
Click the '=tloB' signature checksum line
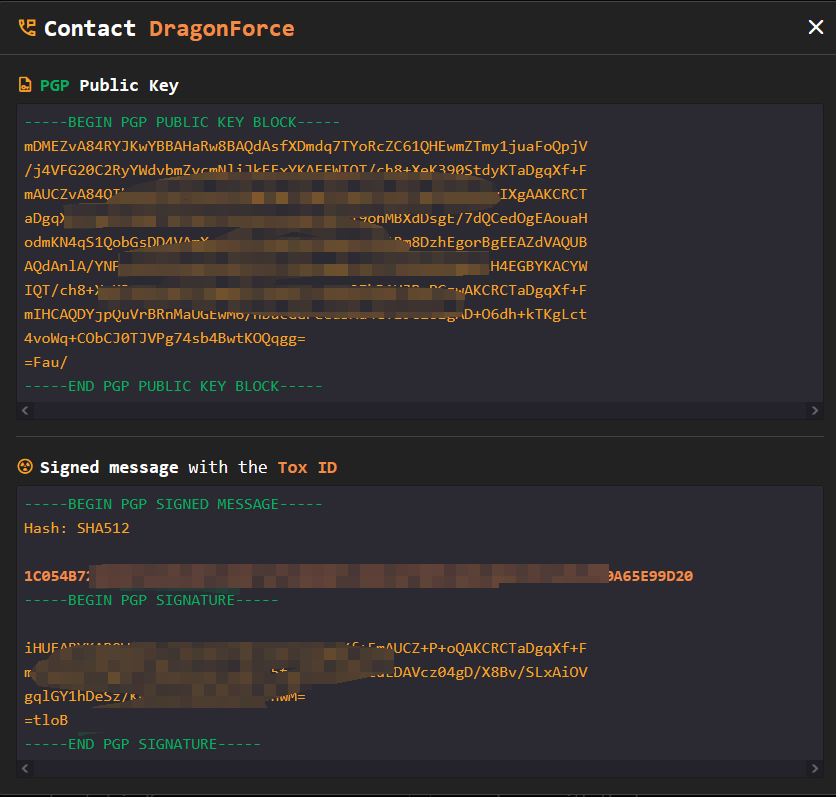click(x=46, y=720)
